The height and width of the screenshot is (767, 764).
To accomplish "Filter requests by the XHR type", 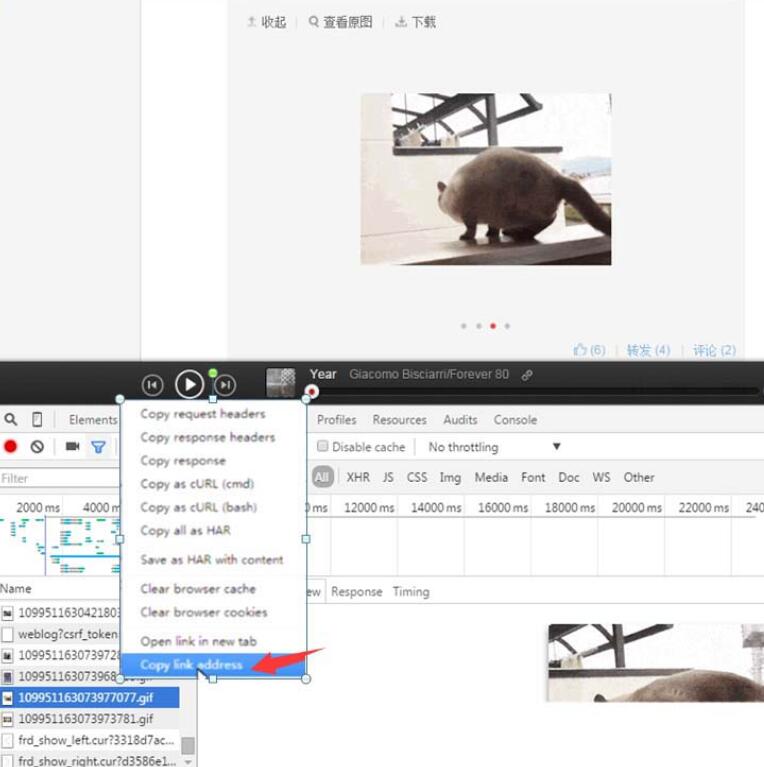I will (357, 478).
